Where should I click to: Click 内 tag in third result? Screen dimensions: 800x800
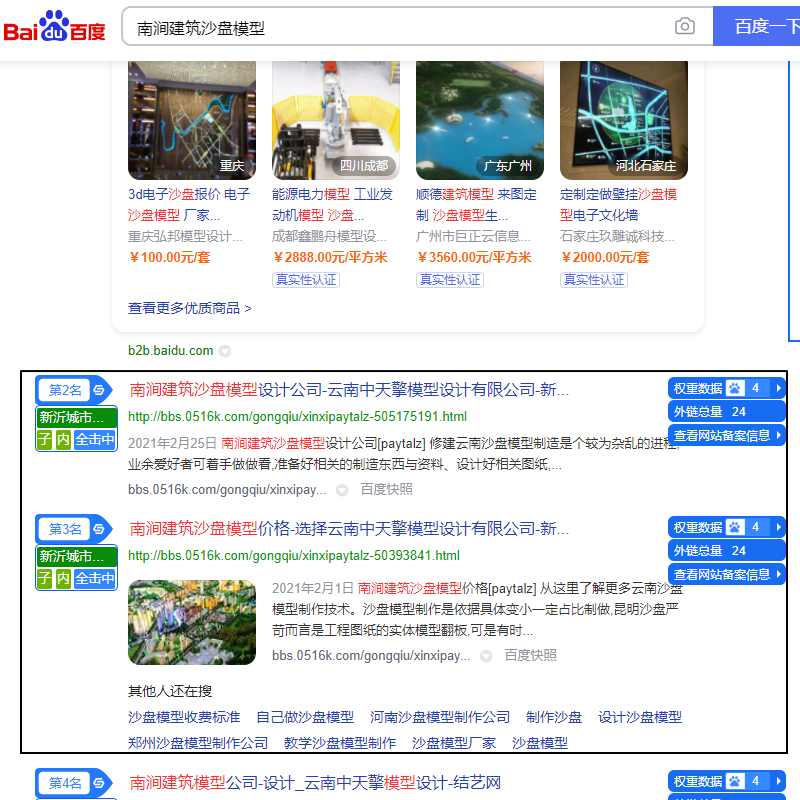pyautogui.click(x=63, y=578)
